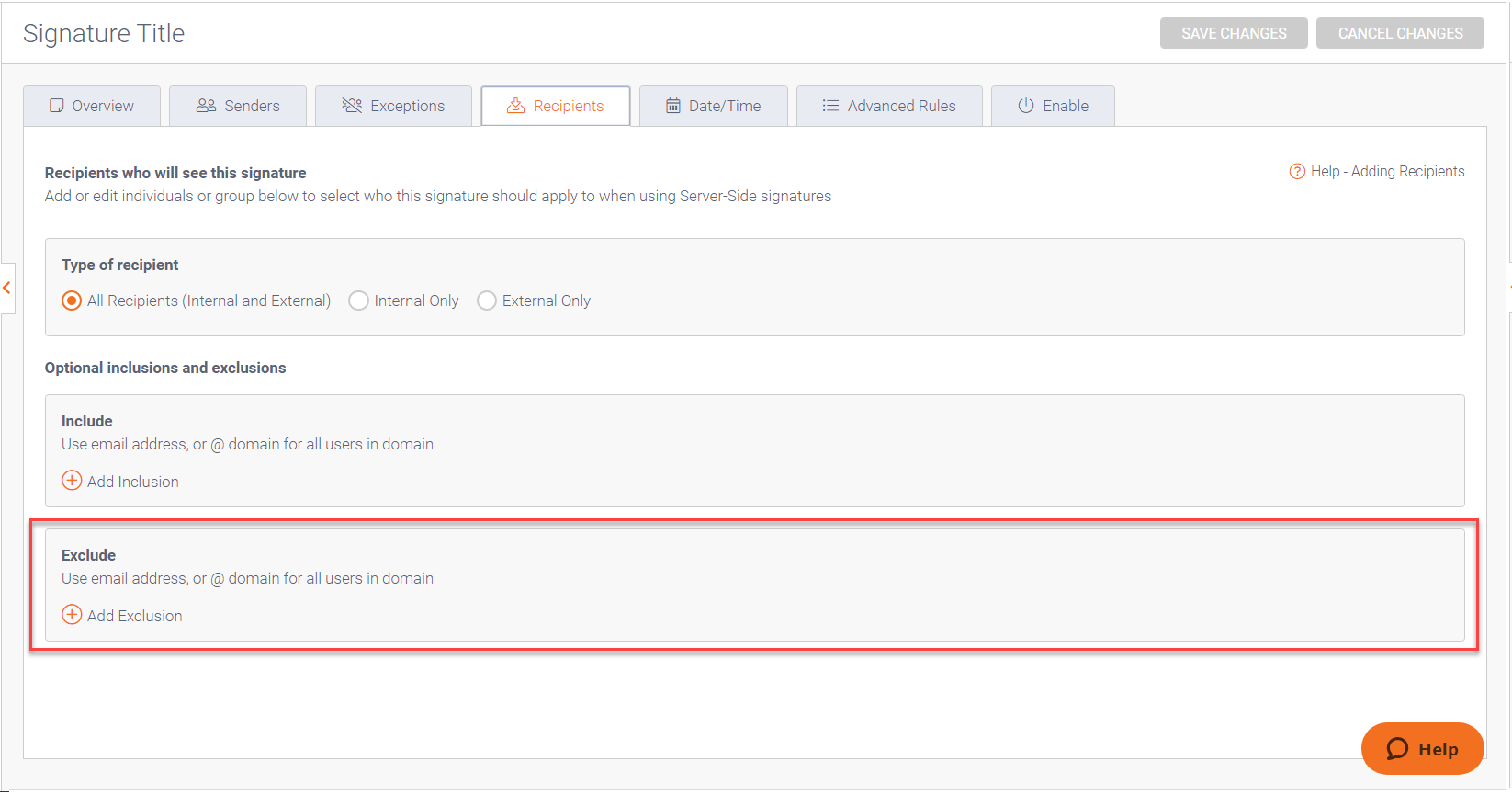Click the plus icon for Add Inclusion
1512x795 pixels.
coord(72,481)
